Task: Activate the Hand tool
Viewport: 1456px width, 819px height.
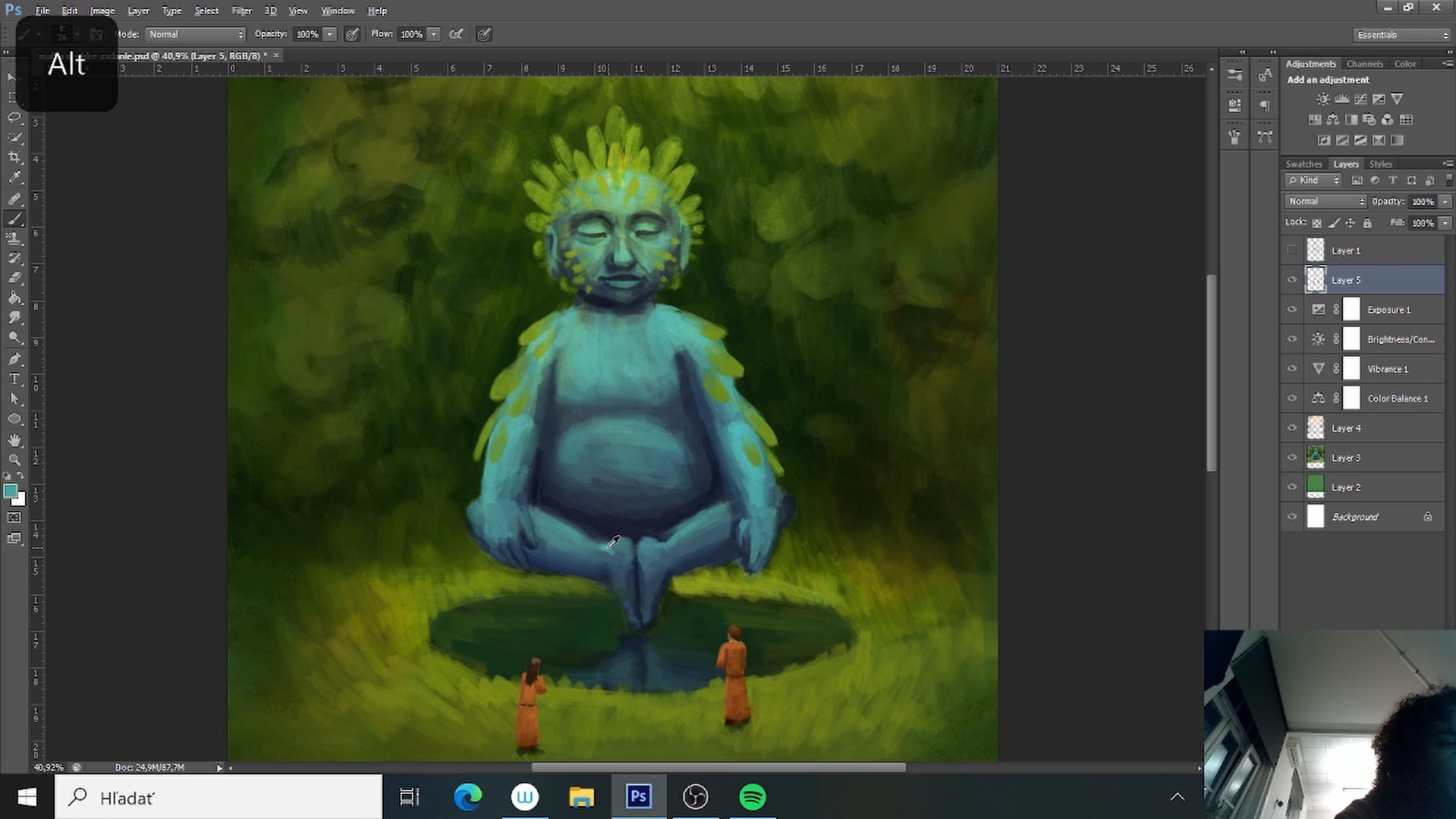Action: tap(14, 439)
